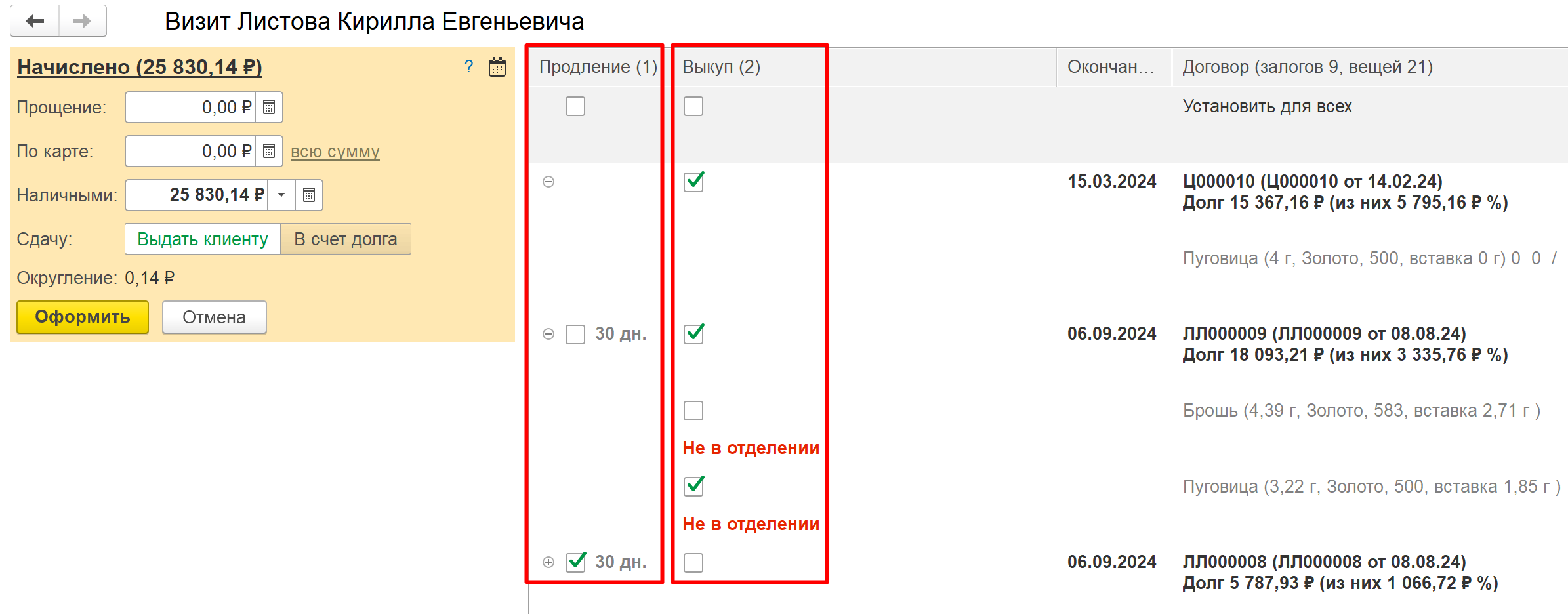Check Продление set-for-all checkbox
This screenshot has width=1568, height=614.
(x=575, y=106)
